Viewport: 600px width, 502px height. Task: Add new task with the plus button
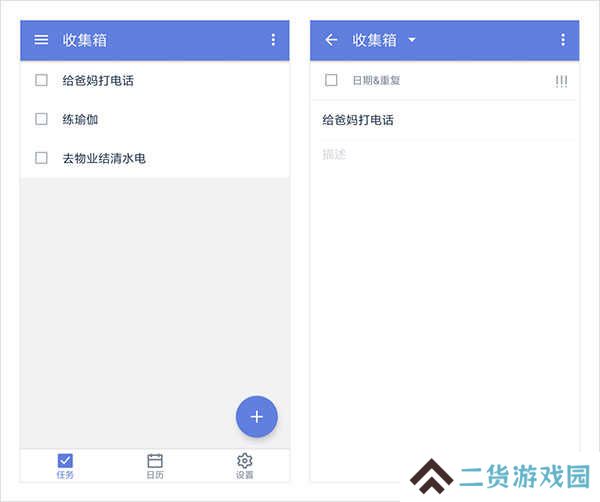coord(257,416)
